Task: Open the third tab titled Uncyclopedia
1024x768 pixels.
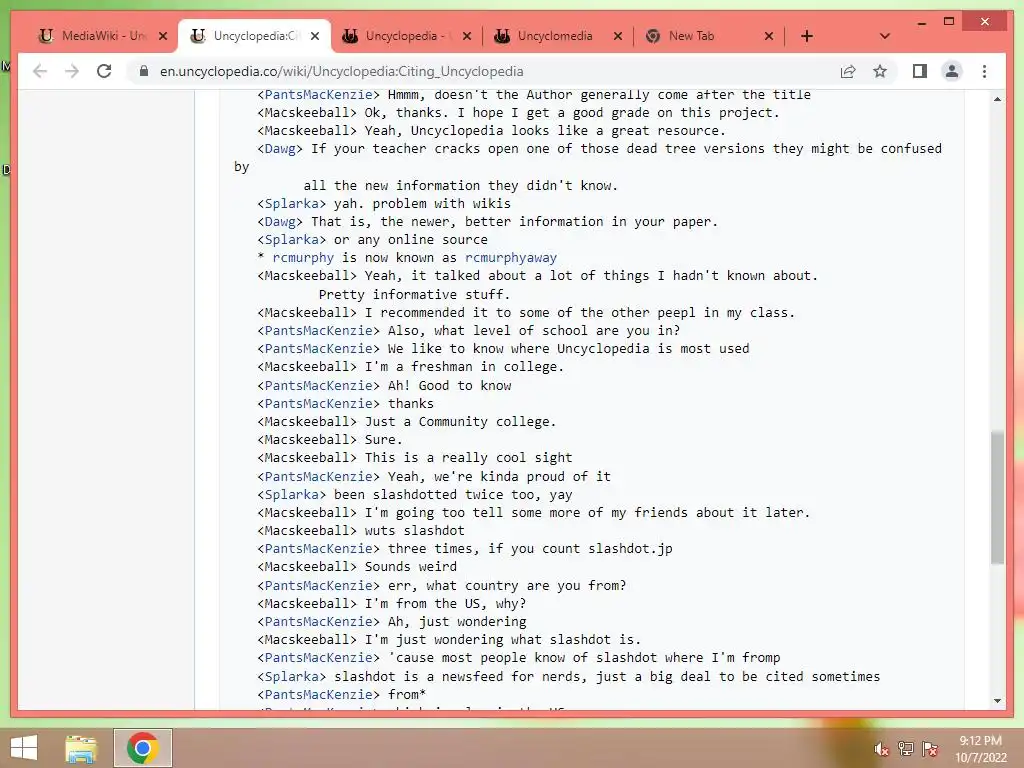Action: (405, 36)
